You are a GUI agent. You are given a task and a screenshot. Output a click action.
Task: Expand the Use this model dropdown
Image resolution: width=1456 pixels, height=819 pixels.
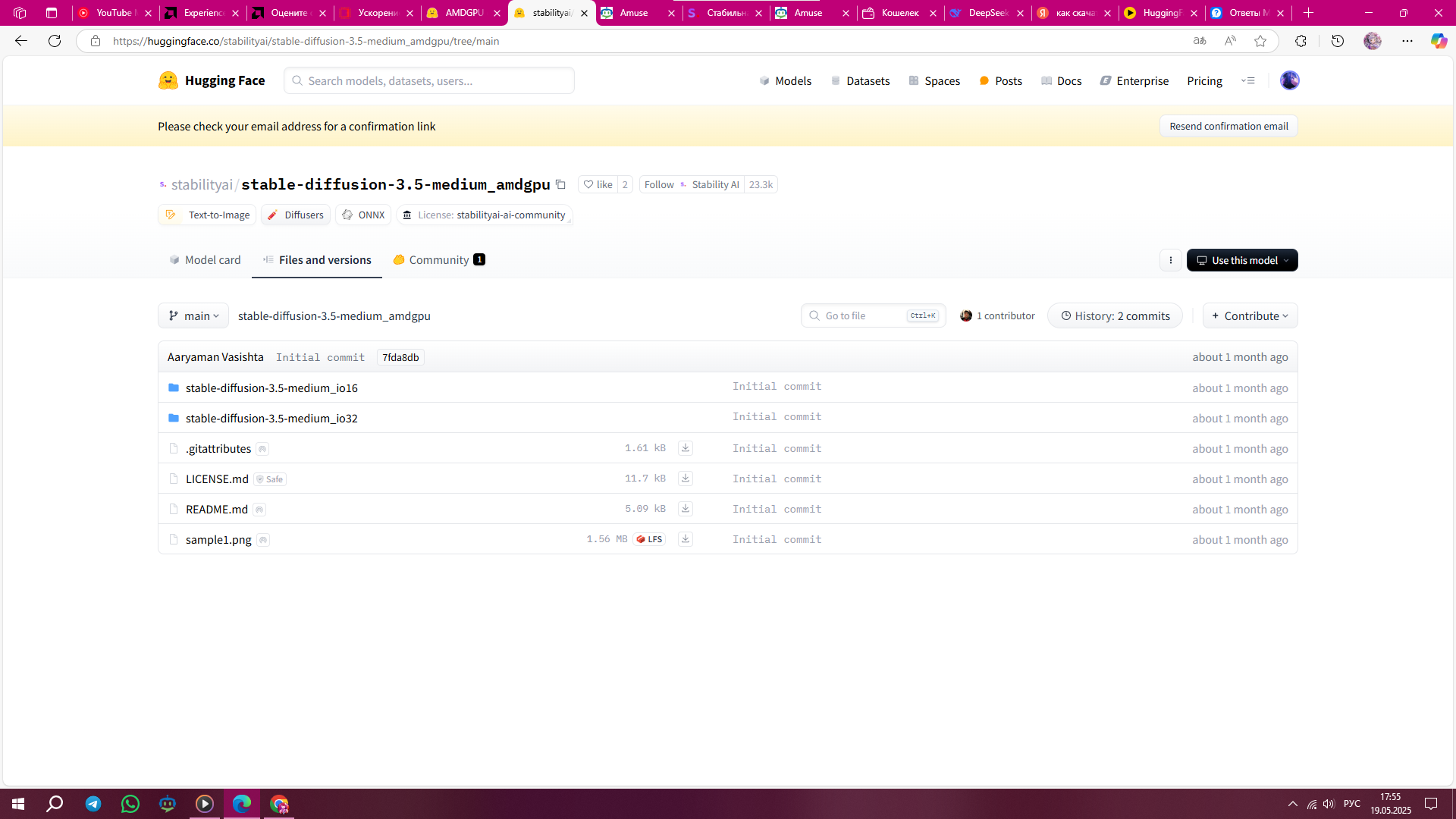(x=1242, y=260)
